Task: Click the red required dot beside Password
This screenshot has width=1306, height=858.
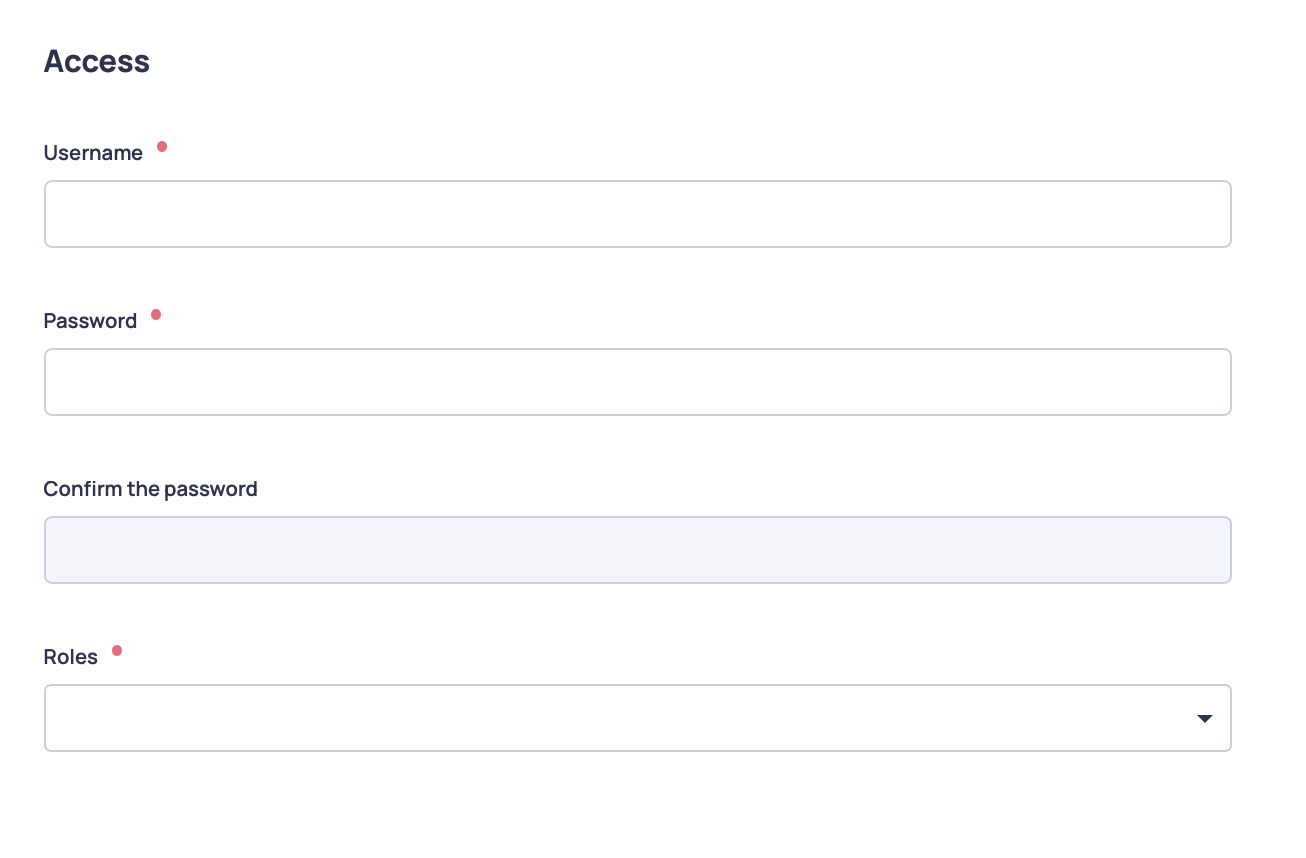Action: pyautogui.click(x=156, y=315)
